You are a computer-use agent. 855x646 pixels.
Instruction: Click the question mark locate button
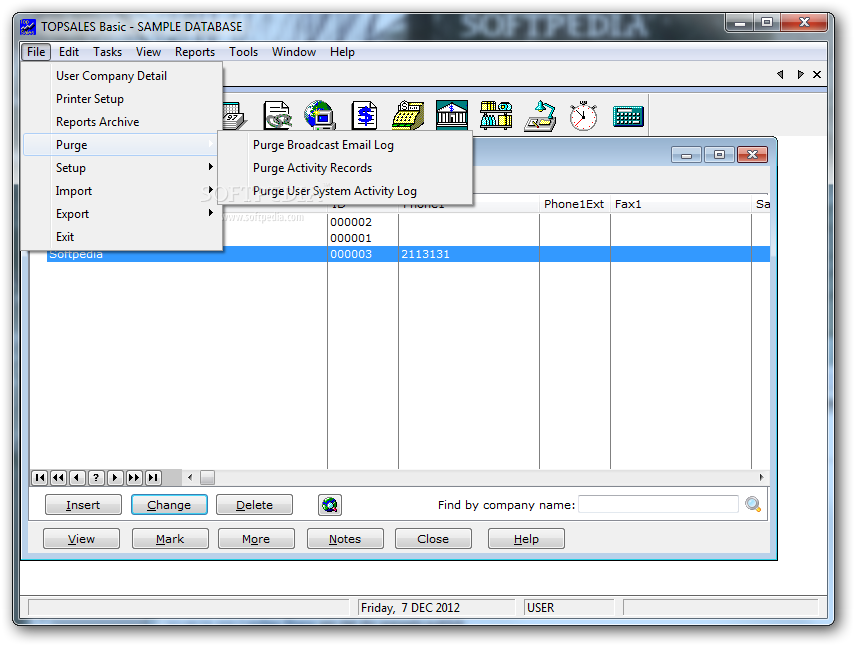click(96, 478)
